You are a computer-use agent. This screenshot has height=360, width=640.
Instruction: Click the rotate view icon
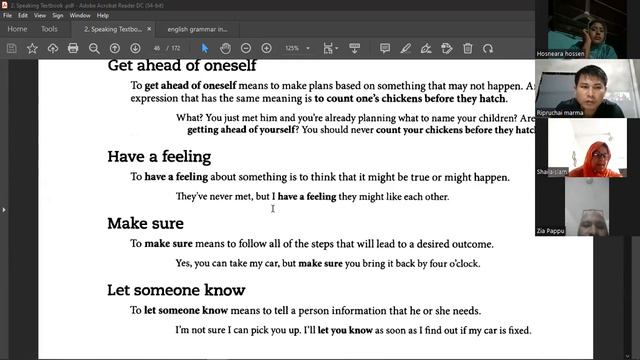(x=488, y=48)
